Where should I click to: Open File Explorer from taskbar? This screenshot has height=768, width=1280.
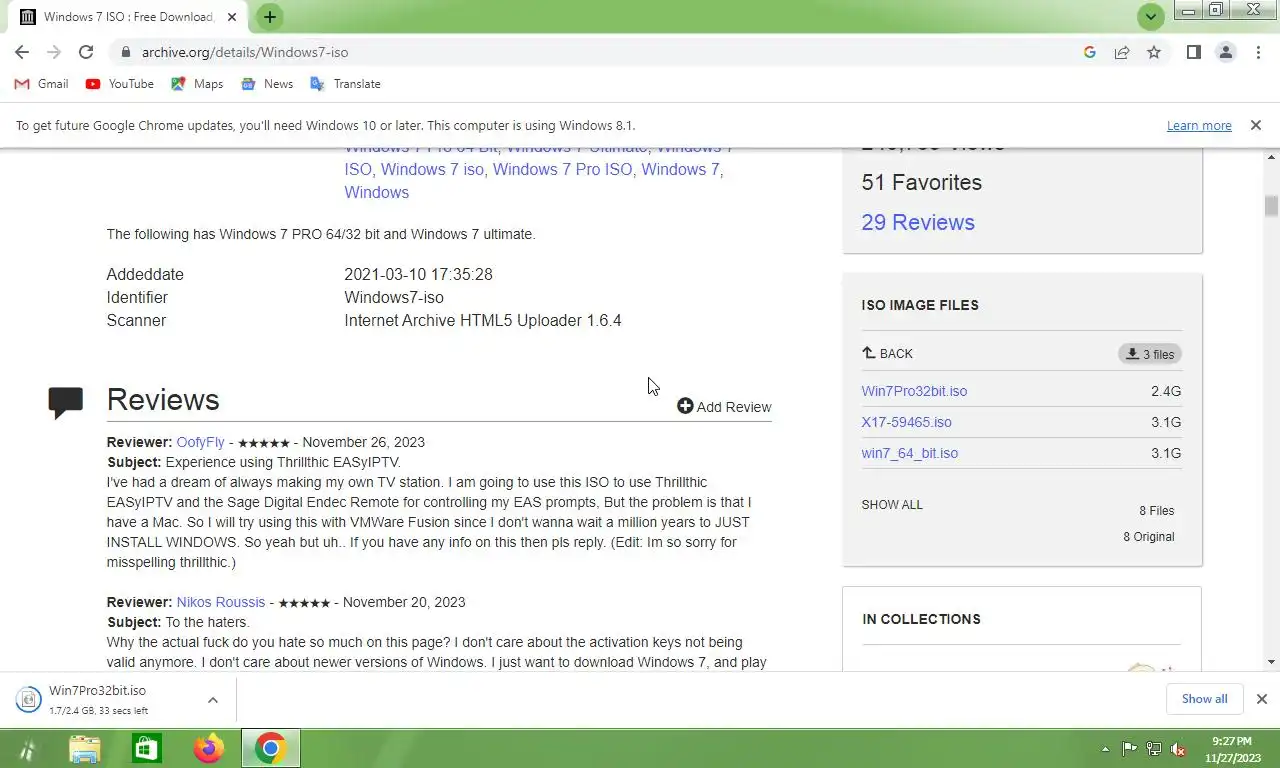[x=85, y=749]
